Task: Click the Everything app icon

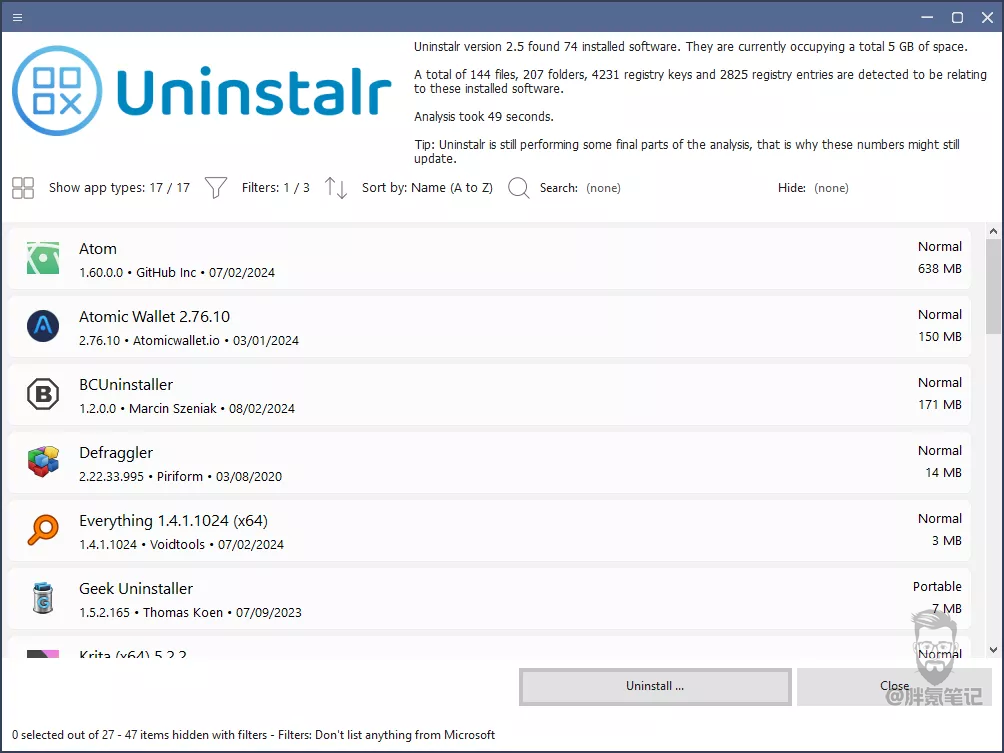Action: tap(43, 530)
